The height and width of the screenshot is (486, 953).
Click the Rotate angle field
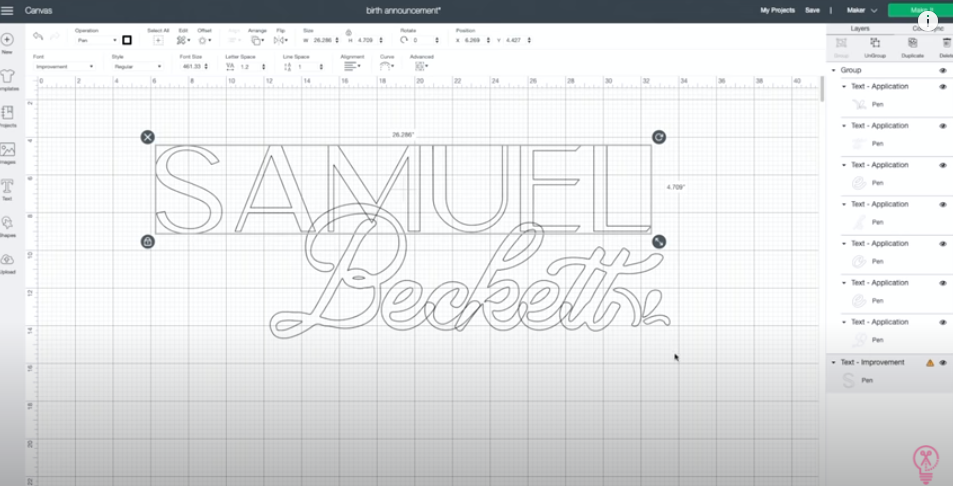[425, 40]
